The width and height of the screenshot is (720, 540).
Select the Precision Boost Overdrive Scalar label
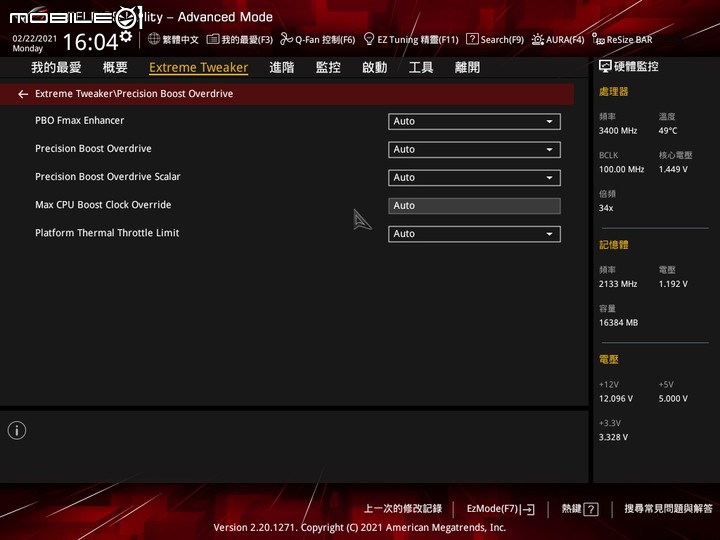coord(107,176)
